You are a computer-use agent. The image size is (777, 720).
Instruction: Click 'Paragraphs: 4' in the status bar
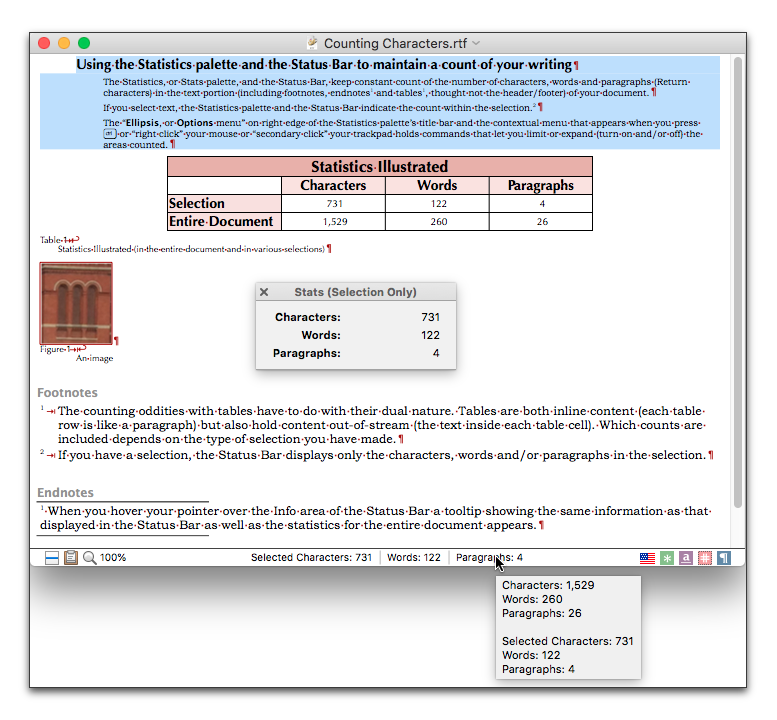489,557
